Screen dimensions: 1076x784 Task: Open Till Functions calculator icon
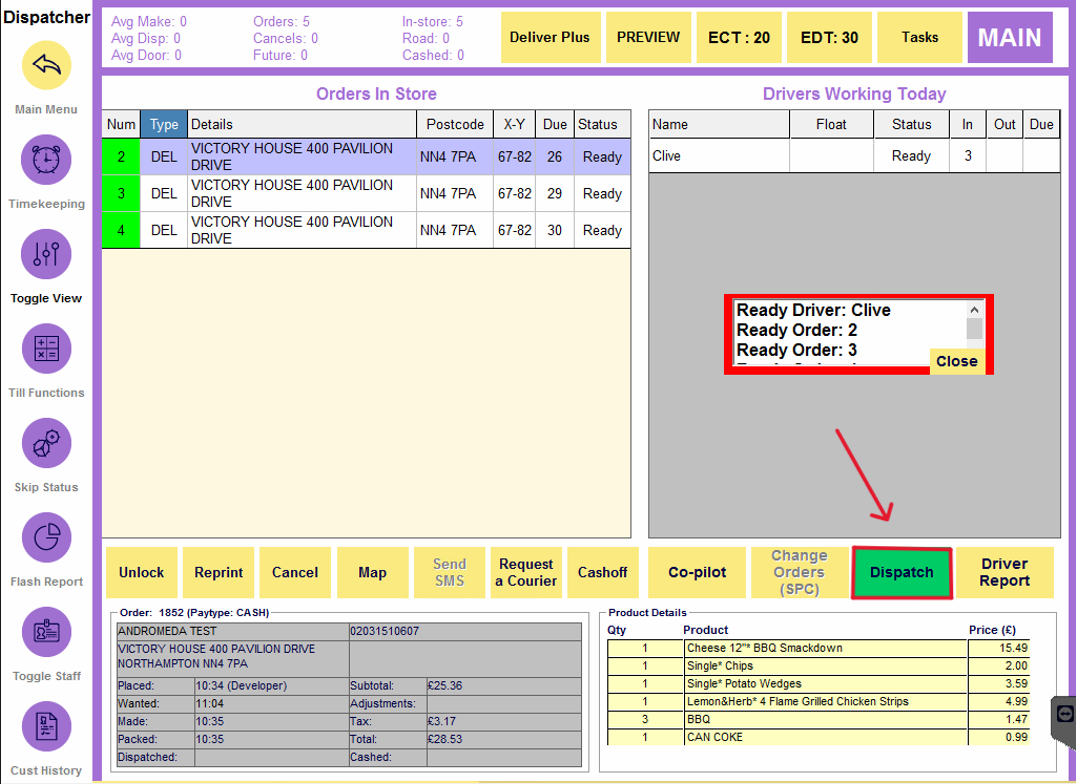[x=46, y=349]
